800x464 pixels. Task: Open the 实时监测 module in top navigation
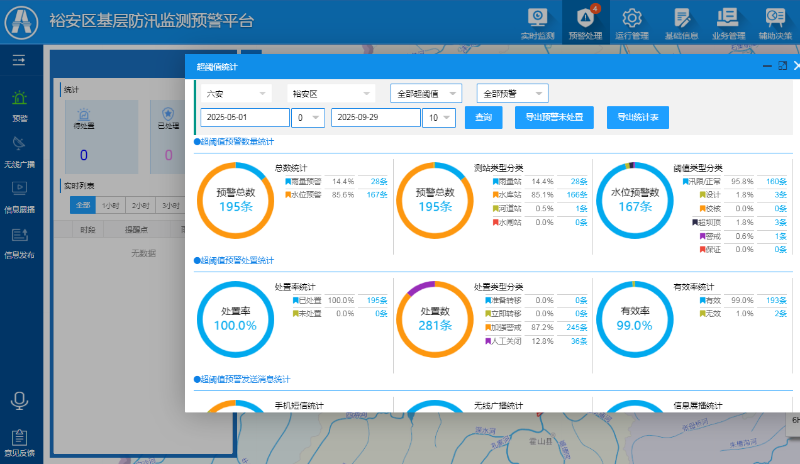537,23
